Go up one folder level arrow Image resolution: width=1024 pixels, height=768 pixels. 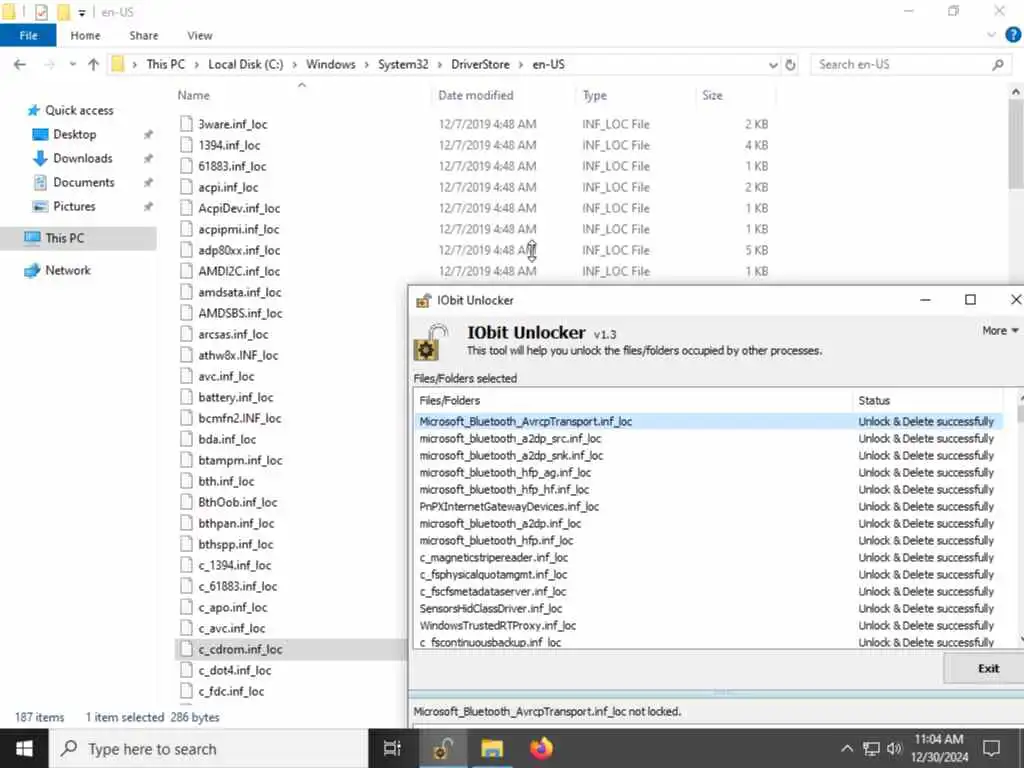click(93, 64)
